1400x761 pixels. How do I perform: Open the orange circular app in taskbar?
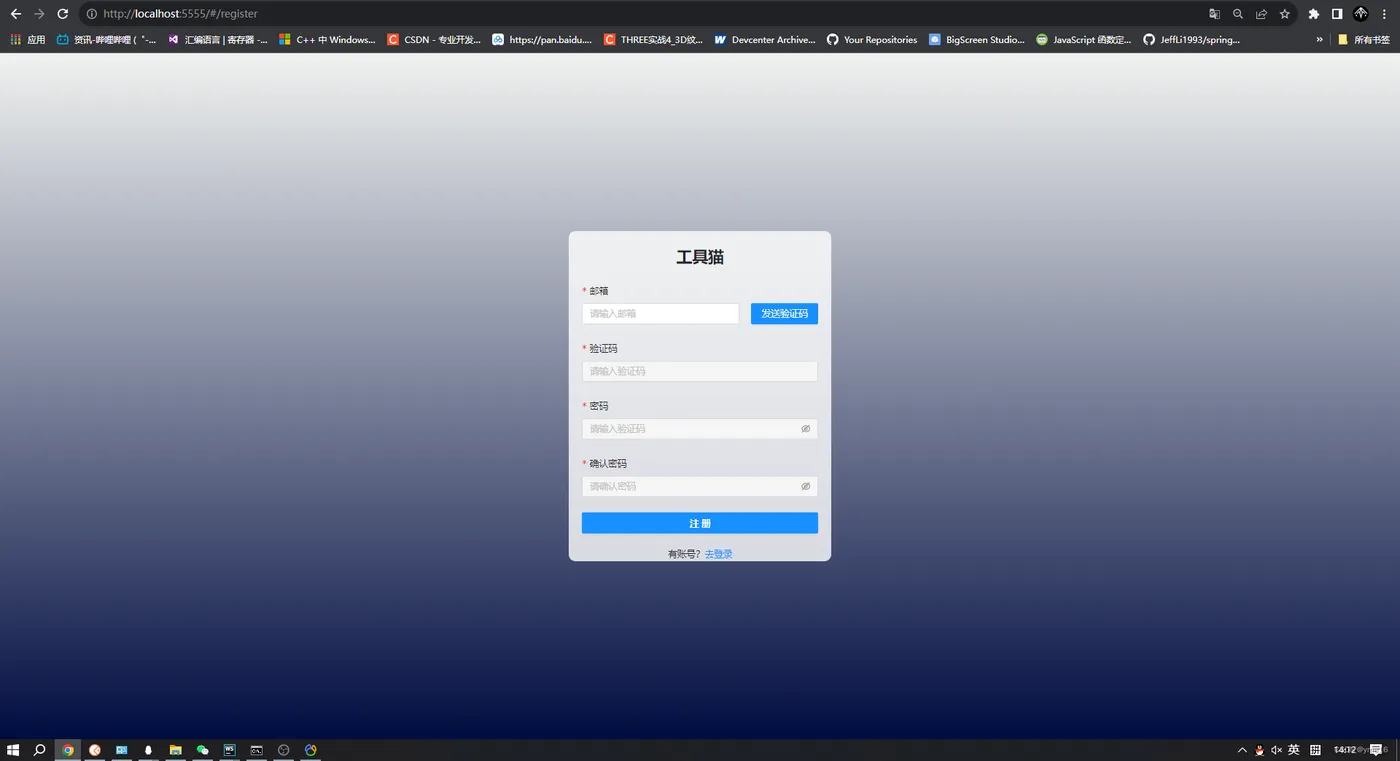click(x=95, y=750)
